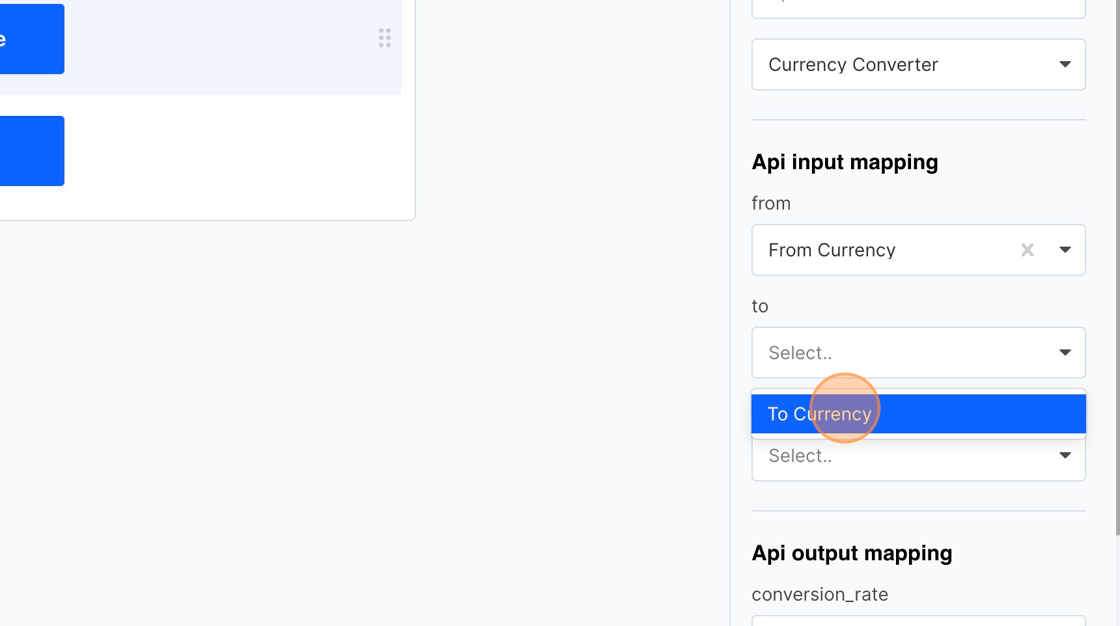The image size is (1120, 626).
Task: Click the Currency Converter chevron arrow
Action: click(x=1064, y=64)
